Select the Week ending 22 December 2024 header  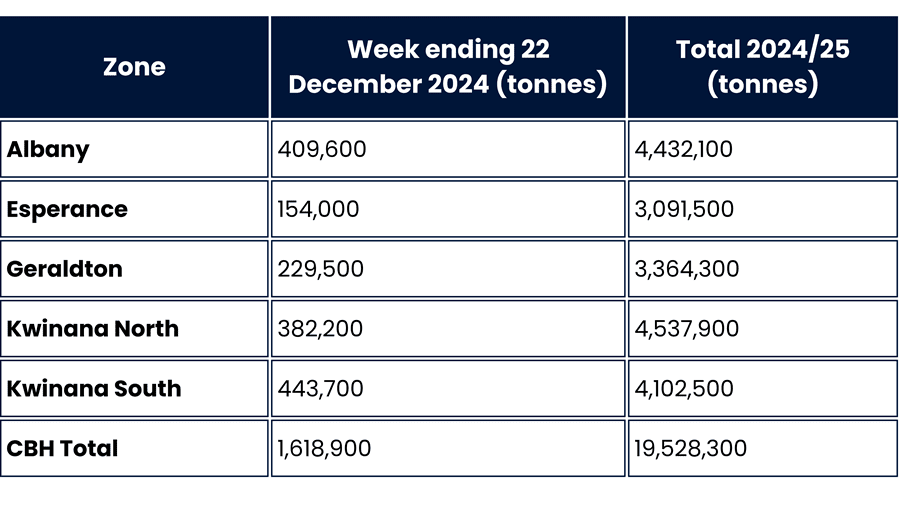[x=448, y=67]
